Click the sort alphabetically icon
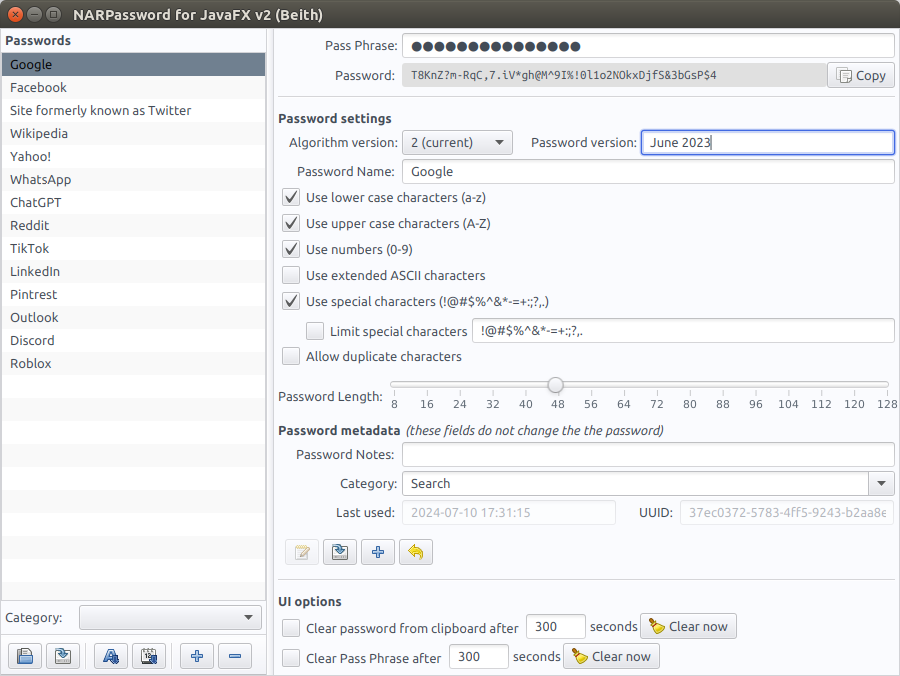Image resolution: width=900 pixels, height=676 pixels. [x=111, y=657]
